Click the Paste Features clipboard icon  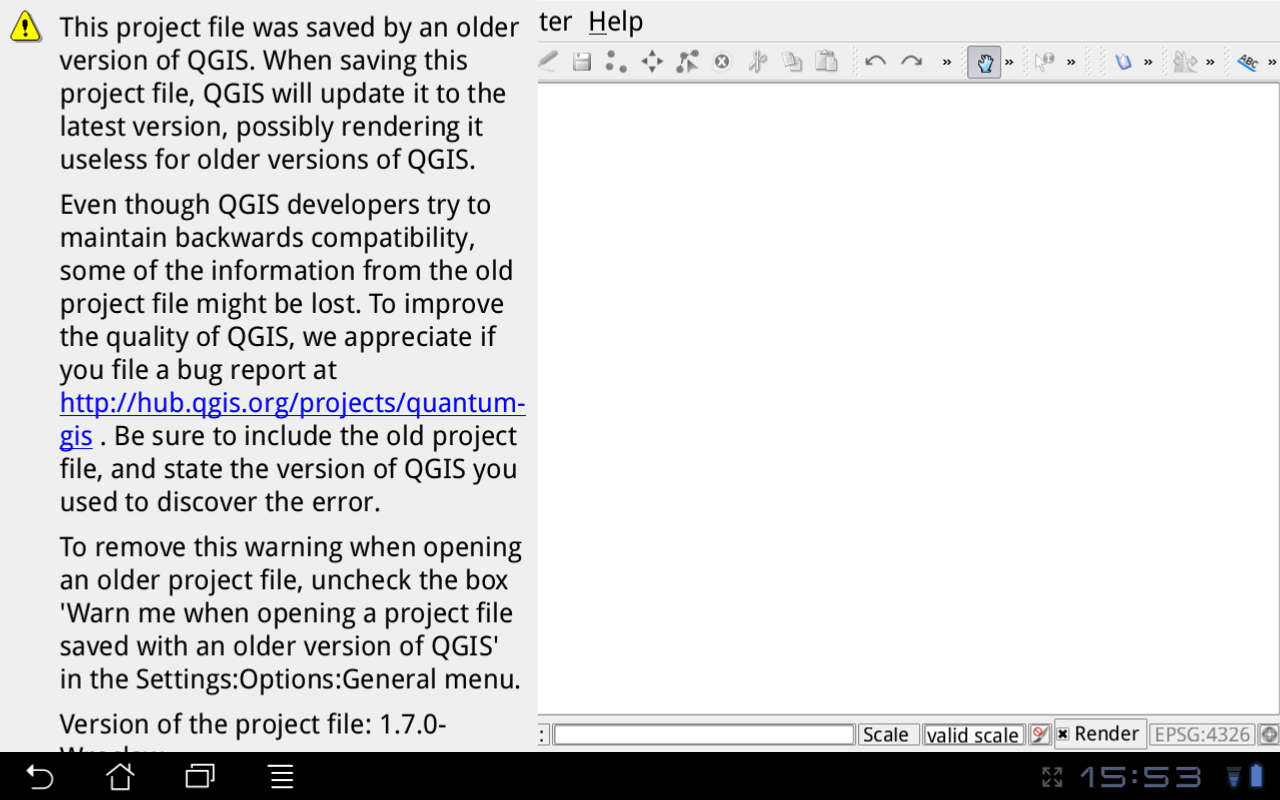[x=826, y=62]
